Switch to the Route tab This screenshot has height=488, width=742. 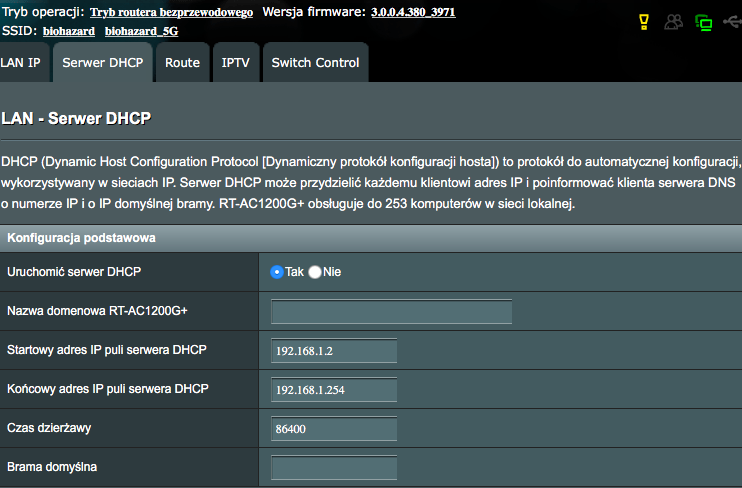pos(182,62)
